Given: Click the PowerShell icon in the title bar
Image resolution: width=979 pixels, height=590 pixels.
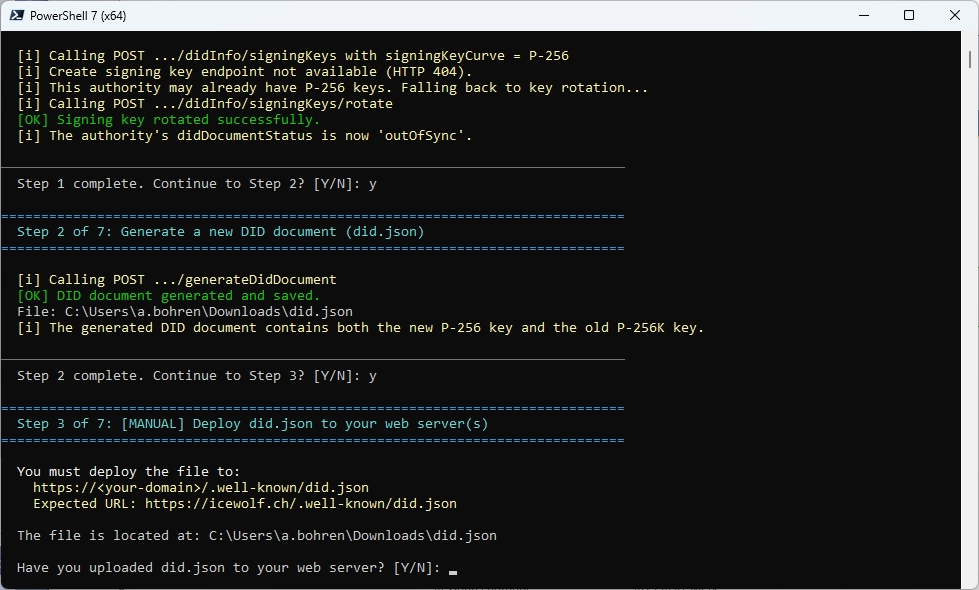Looking at the screenshot, I should click(x=17, y=15).
